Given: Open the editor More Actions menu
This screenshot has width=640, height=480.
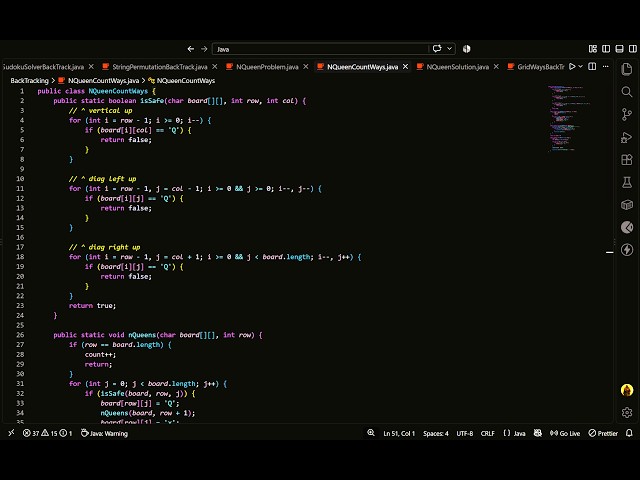Looking at the screenshot, I should 605,67.
